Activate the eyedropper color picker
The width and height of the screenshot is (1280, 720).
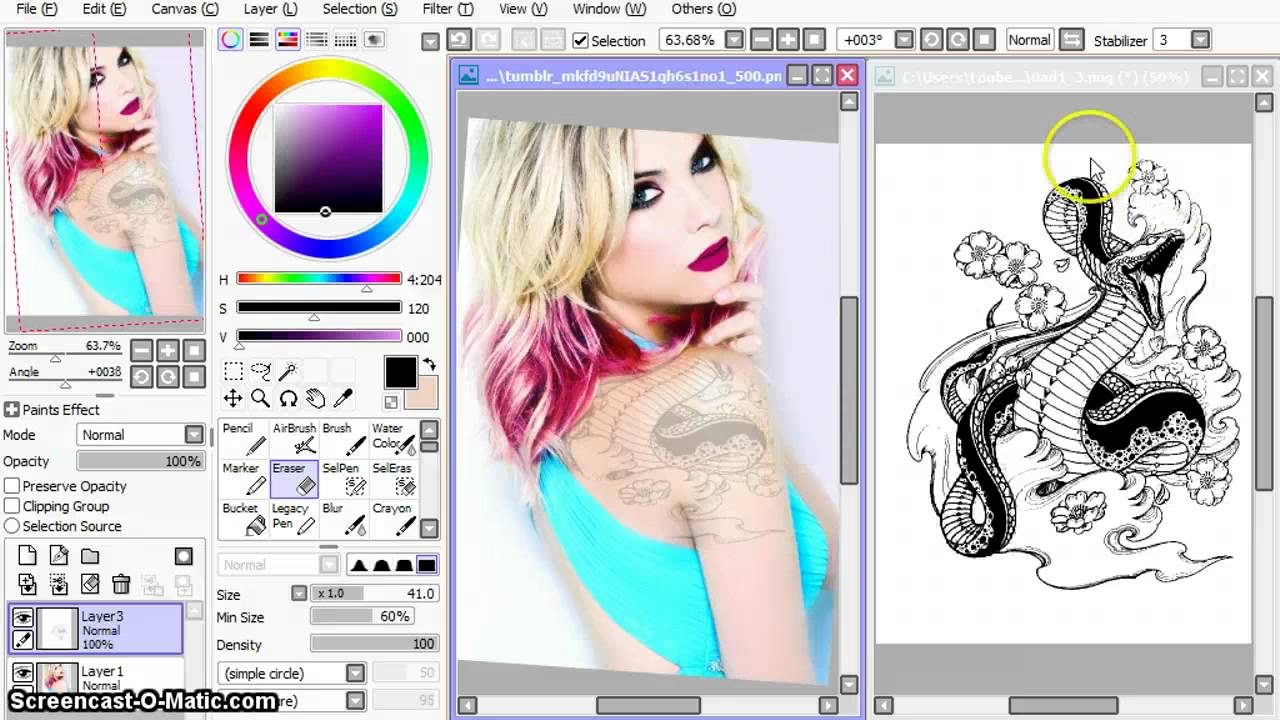tap(343, 399)
